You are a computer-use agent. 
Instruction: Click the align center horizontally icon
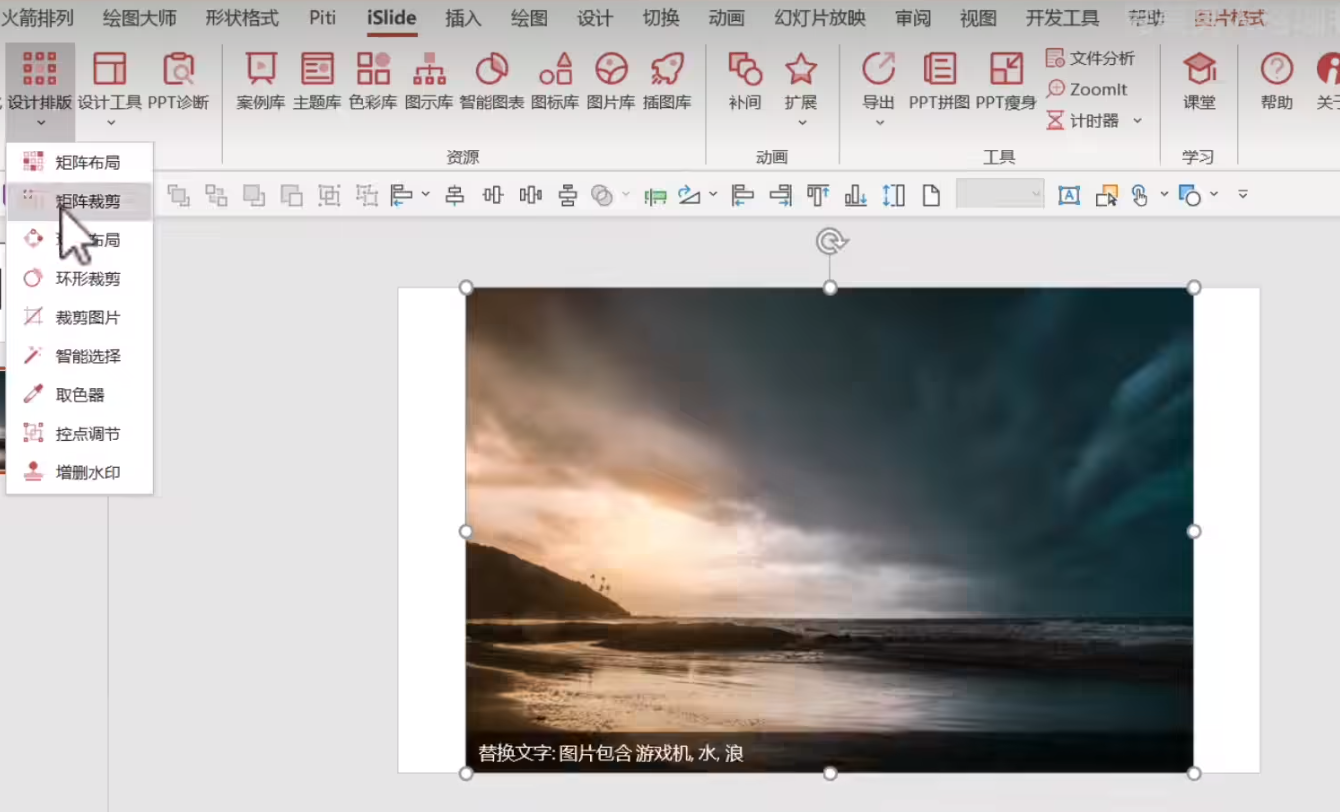point(455,196)
